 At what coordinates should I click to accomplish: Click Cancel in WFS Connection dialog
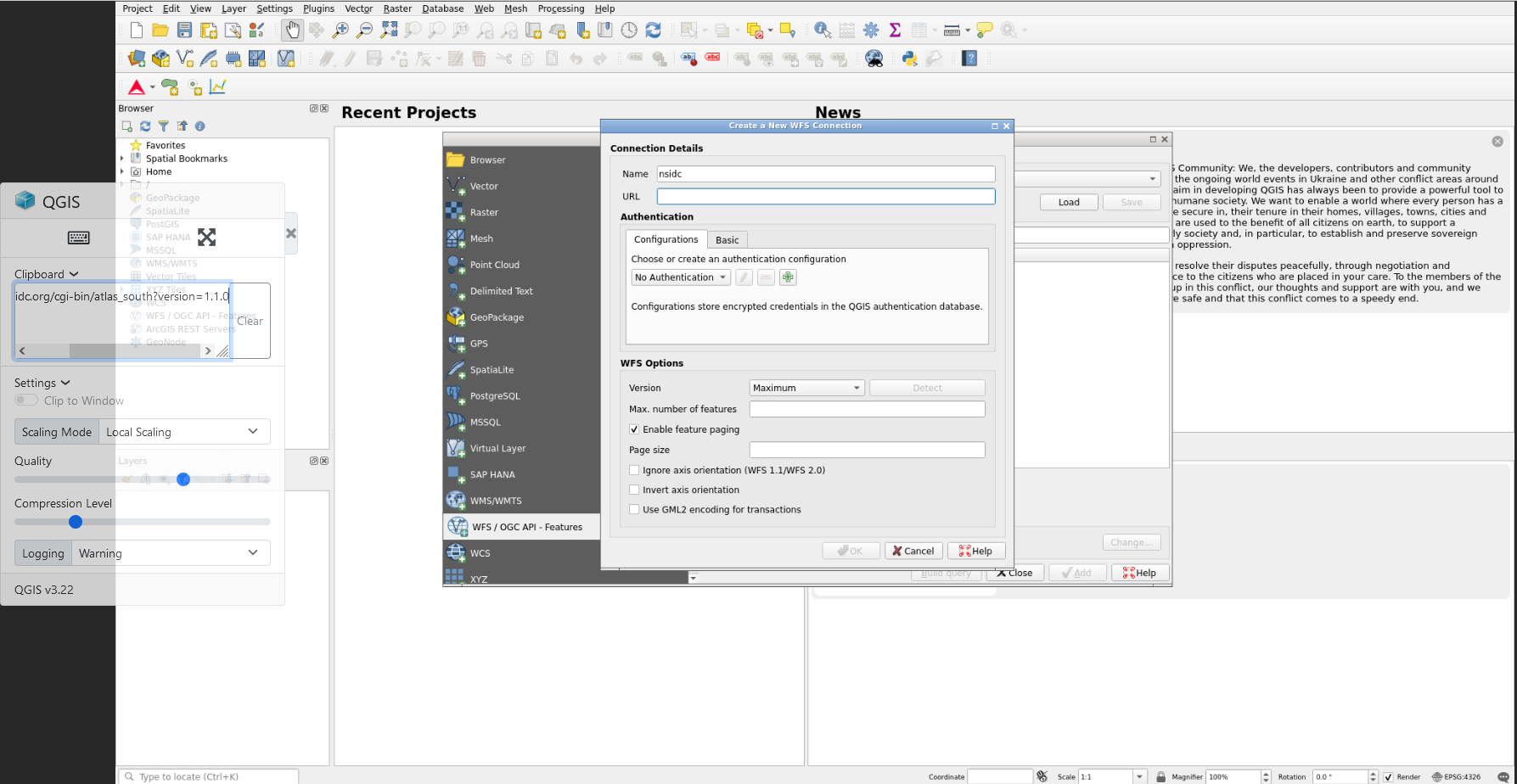913,551
